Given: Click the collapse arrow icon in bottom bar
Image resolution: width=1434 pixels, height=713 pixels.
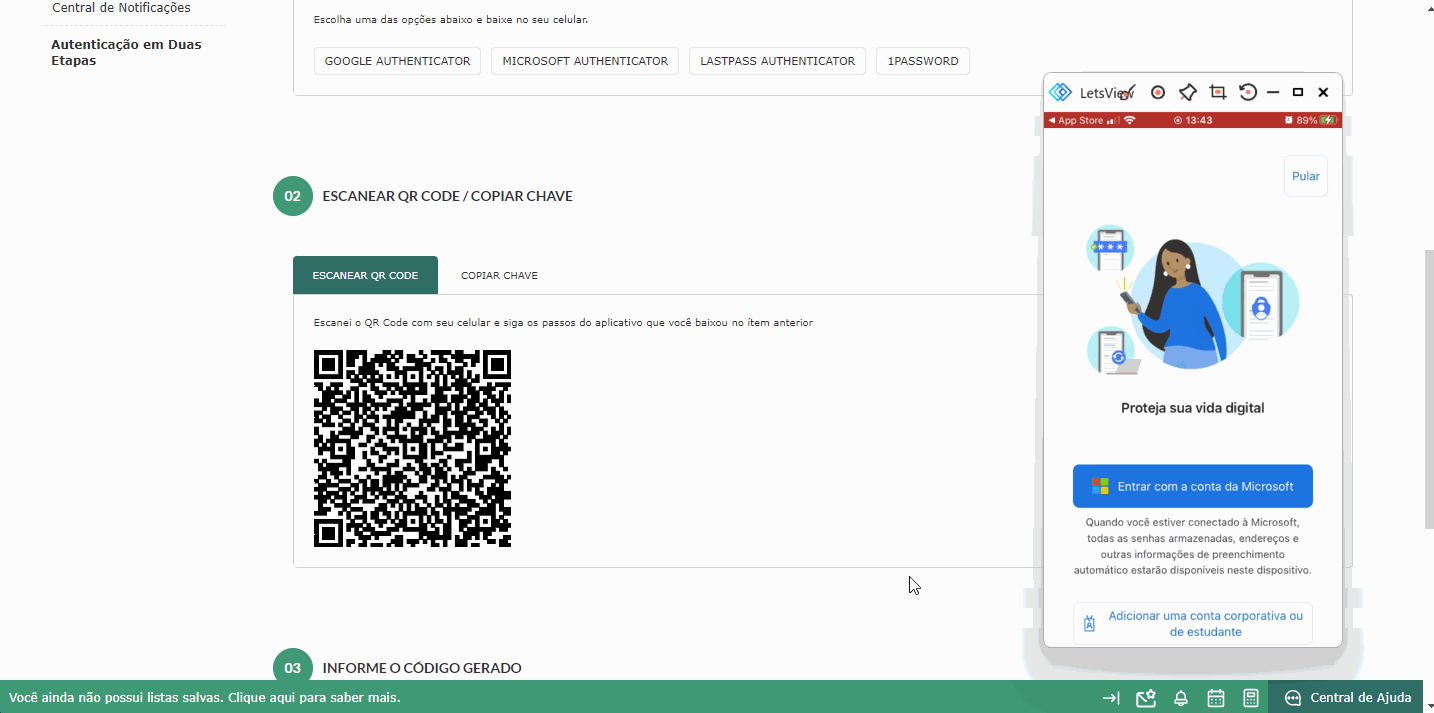Looking at the screenshot, I should (x=1111, y=698).
